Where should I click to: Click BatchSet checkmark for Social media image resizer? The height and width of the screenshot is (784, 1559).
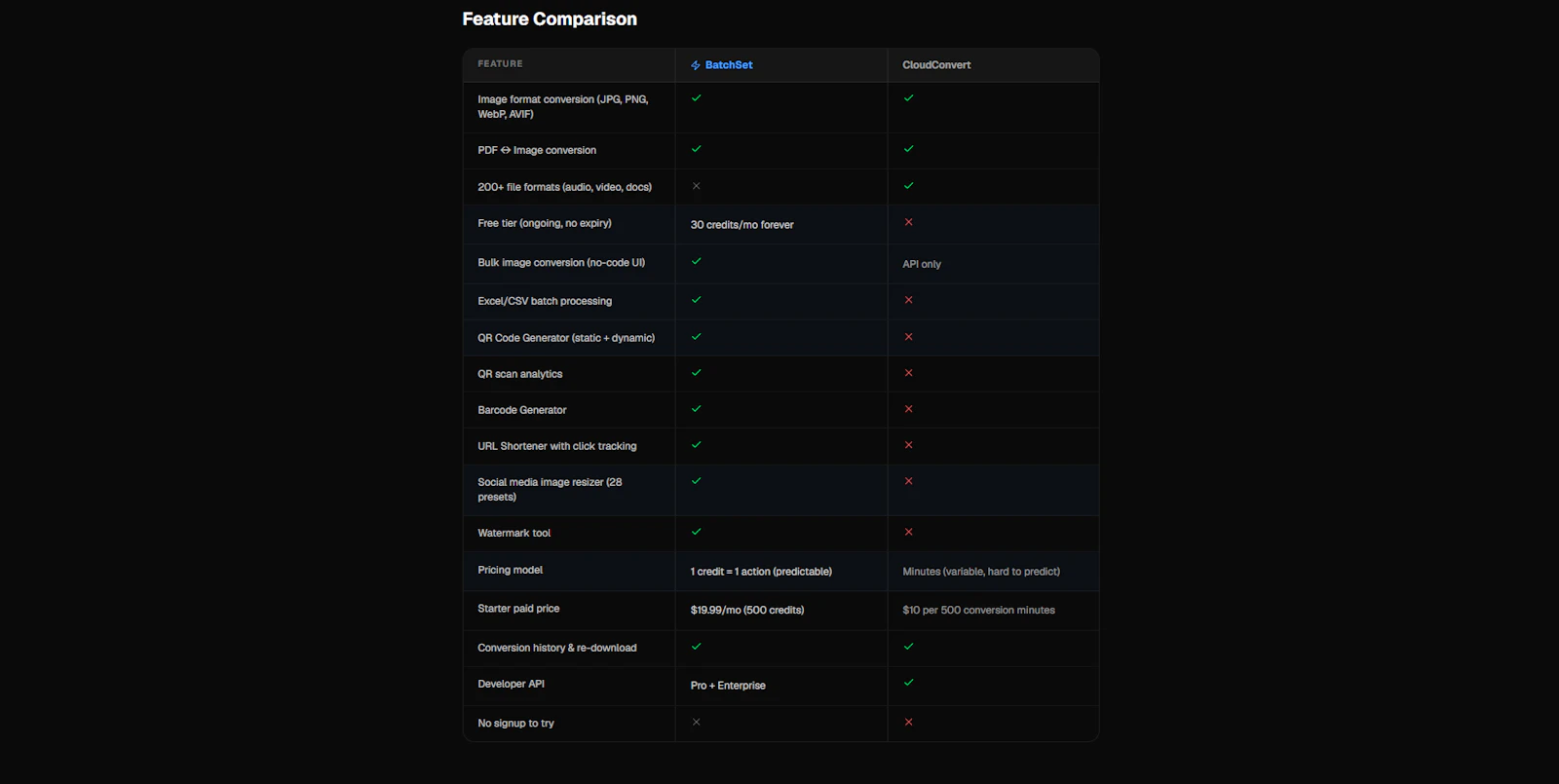[697, 481]
